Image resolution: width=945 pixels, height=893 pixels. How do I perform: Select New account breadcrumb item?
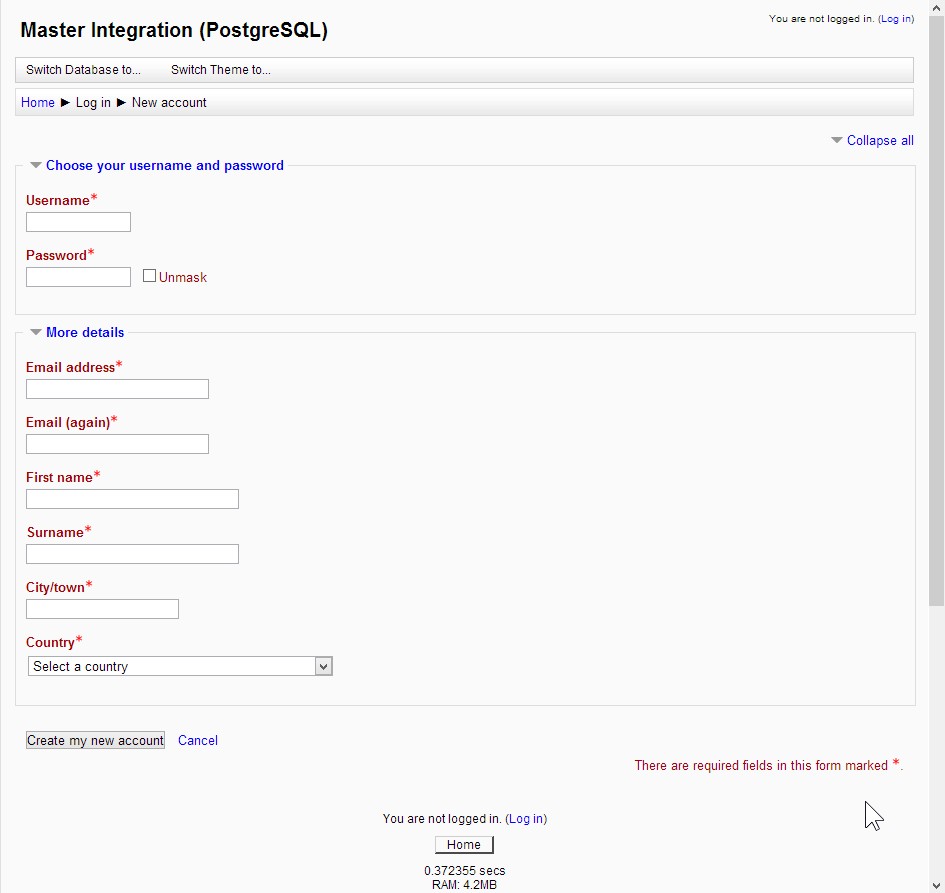(x=169, y=102)
